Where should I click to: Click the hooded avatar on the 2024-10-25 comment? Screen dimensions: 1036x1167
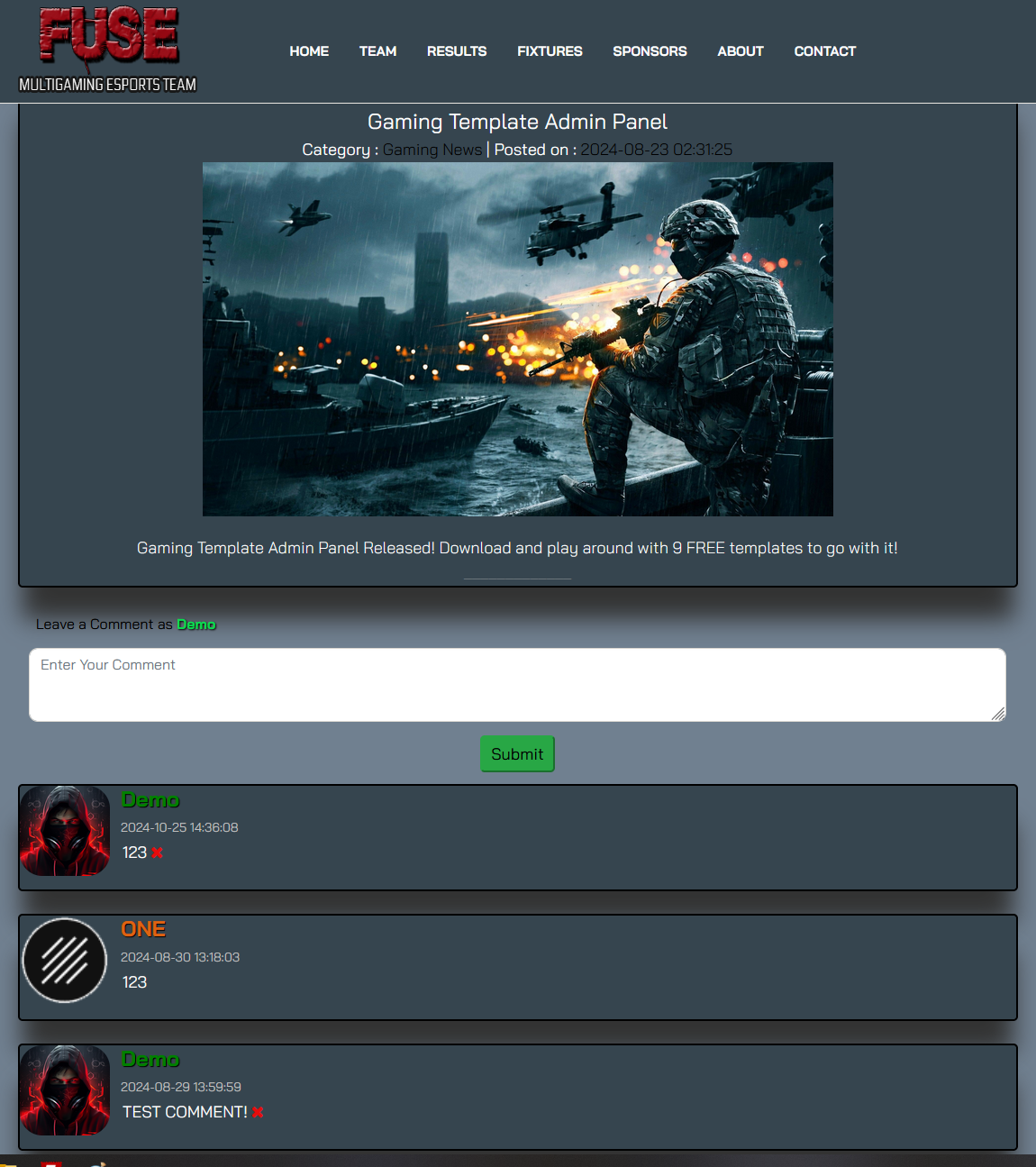65,831
